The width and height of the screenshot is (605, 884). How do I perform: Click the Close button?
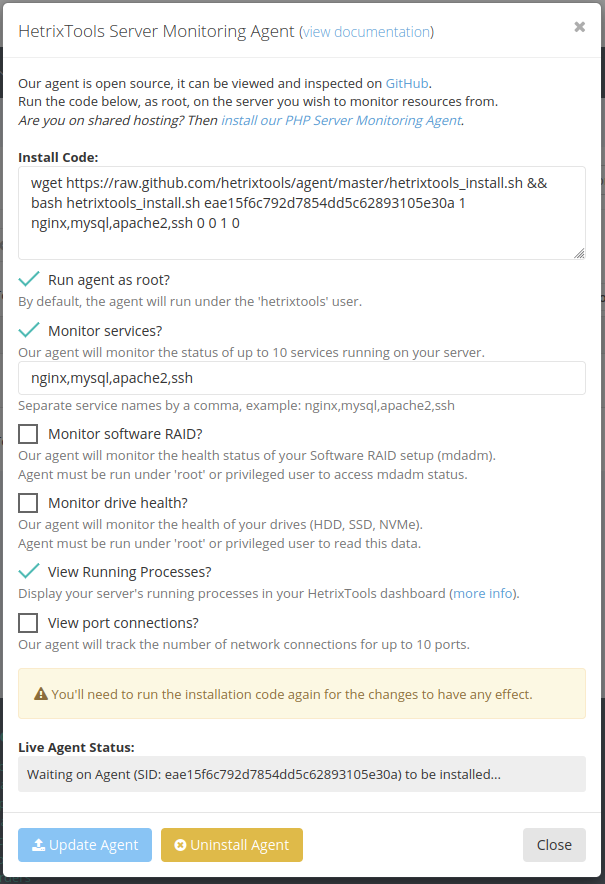point(554,845)
